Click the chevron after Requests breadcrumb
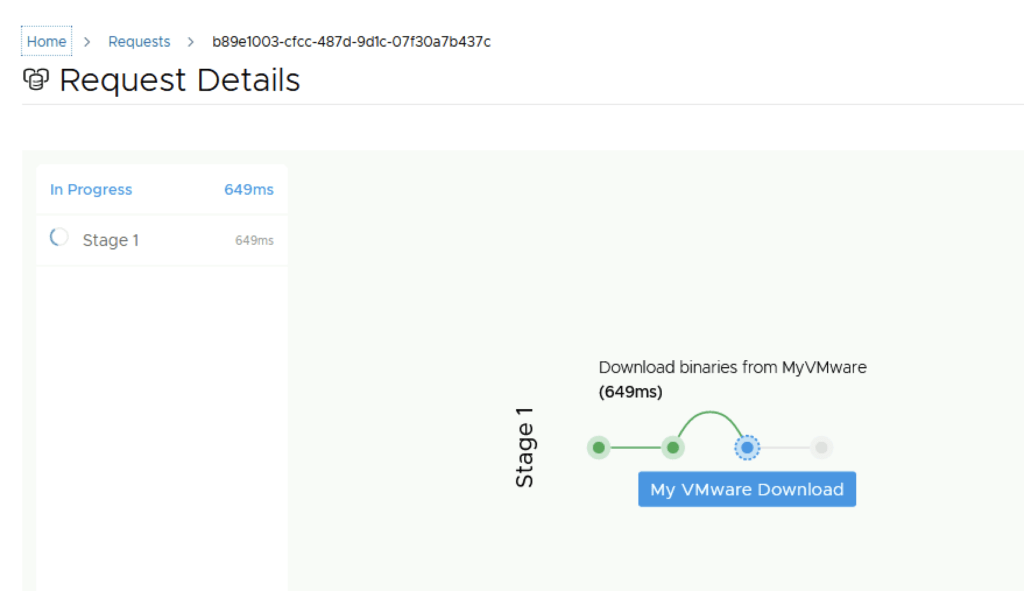 coord(191,42)
